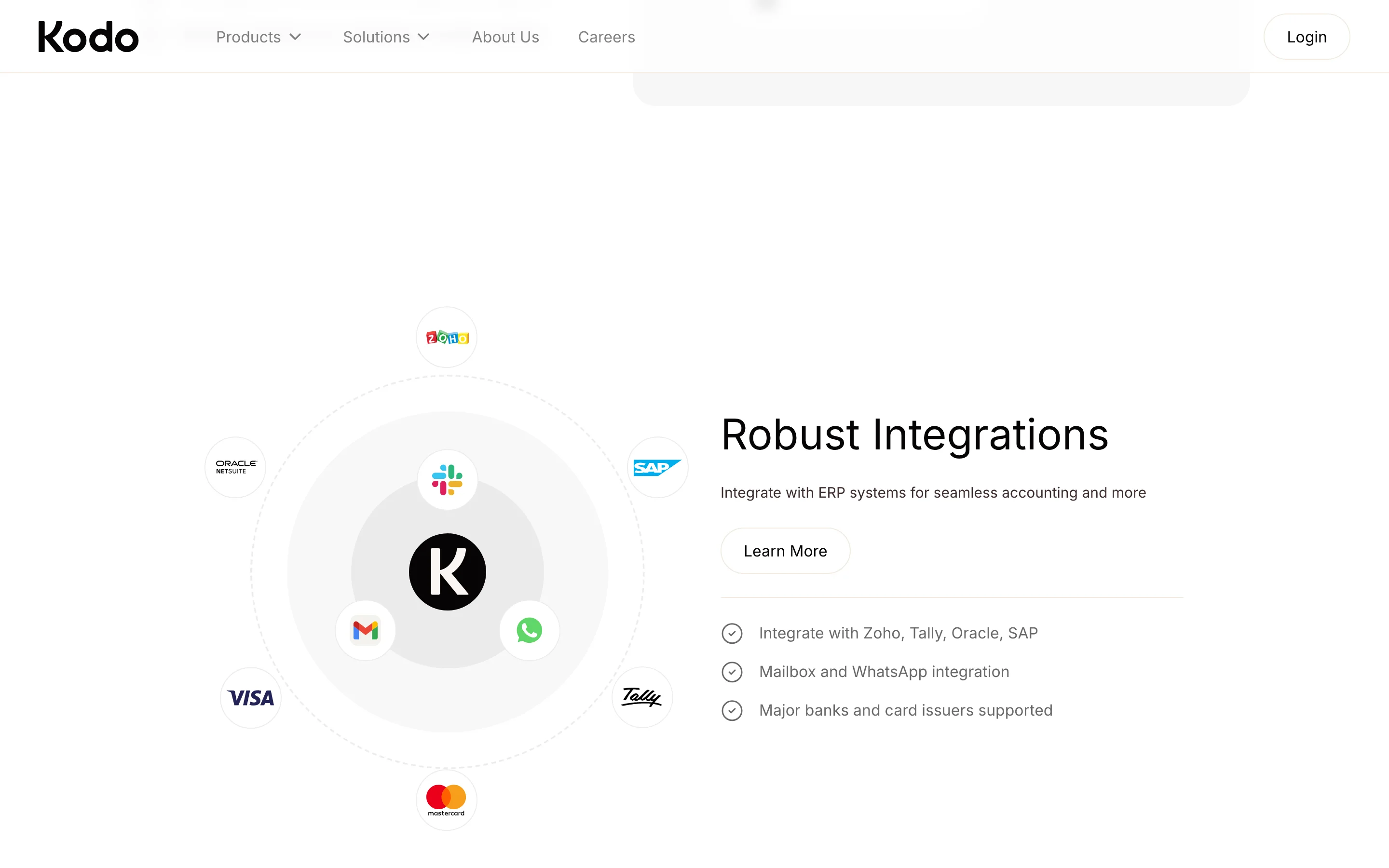This screenshot has width=1389, height=868.
Task: Select the Slack logo icon
Action: [x=447, y=480]
